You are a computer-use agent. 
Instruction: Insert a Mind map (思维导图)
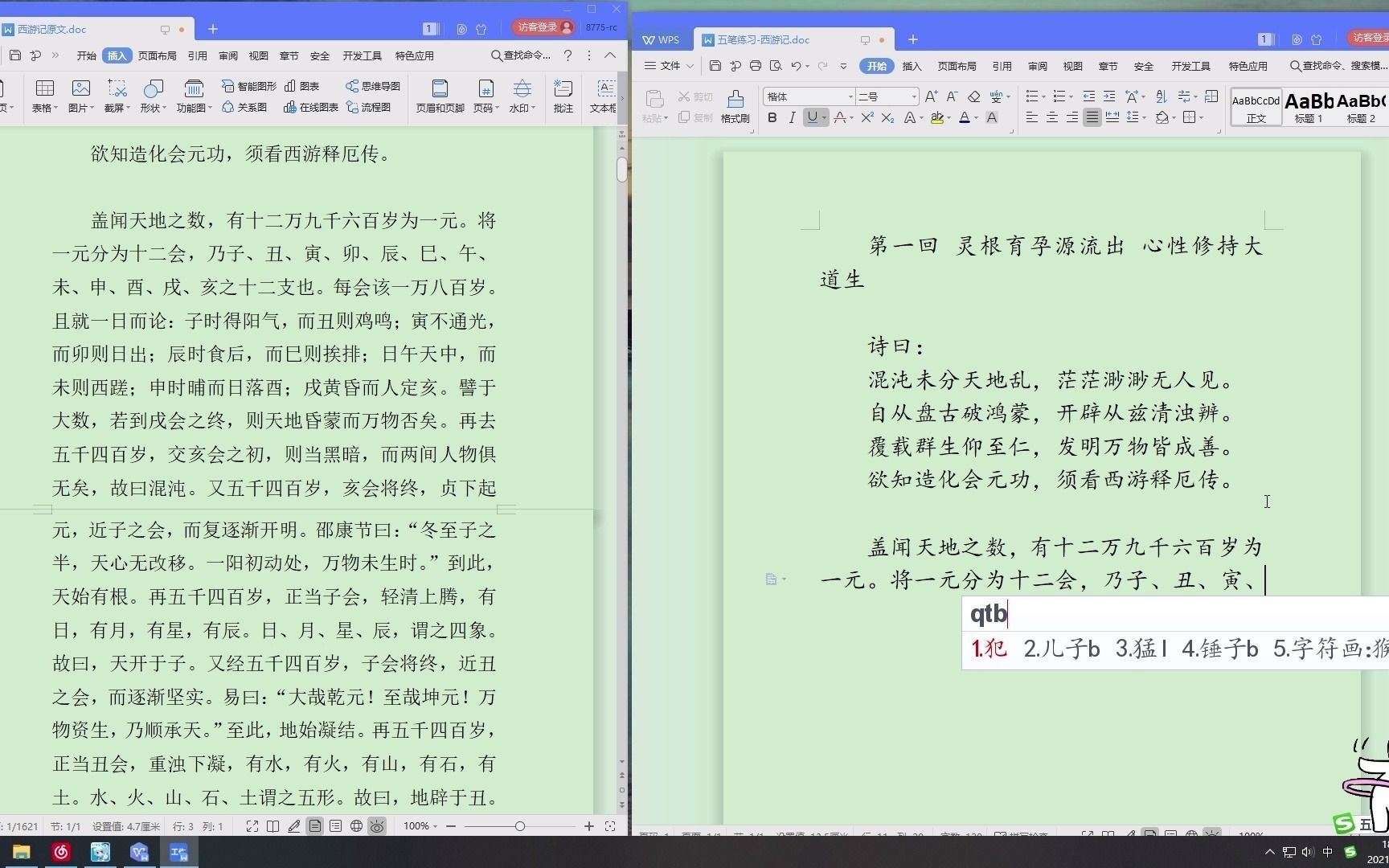373,86
